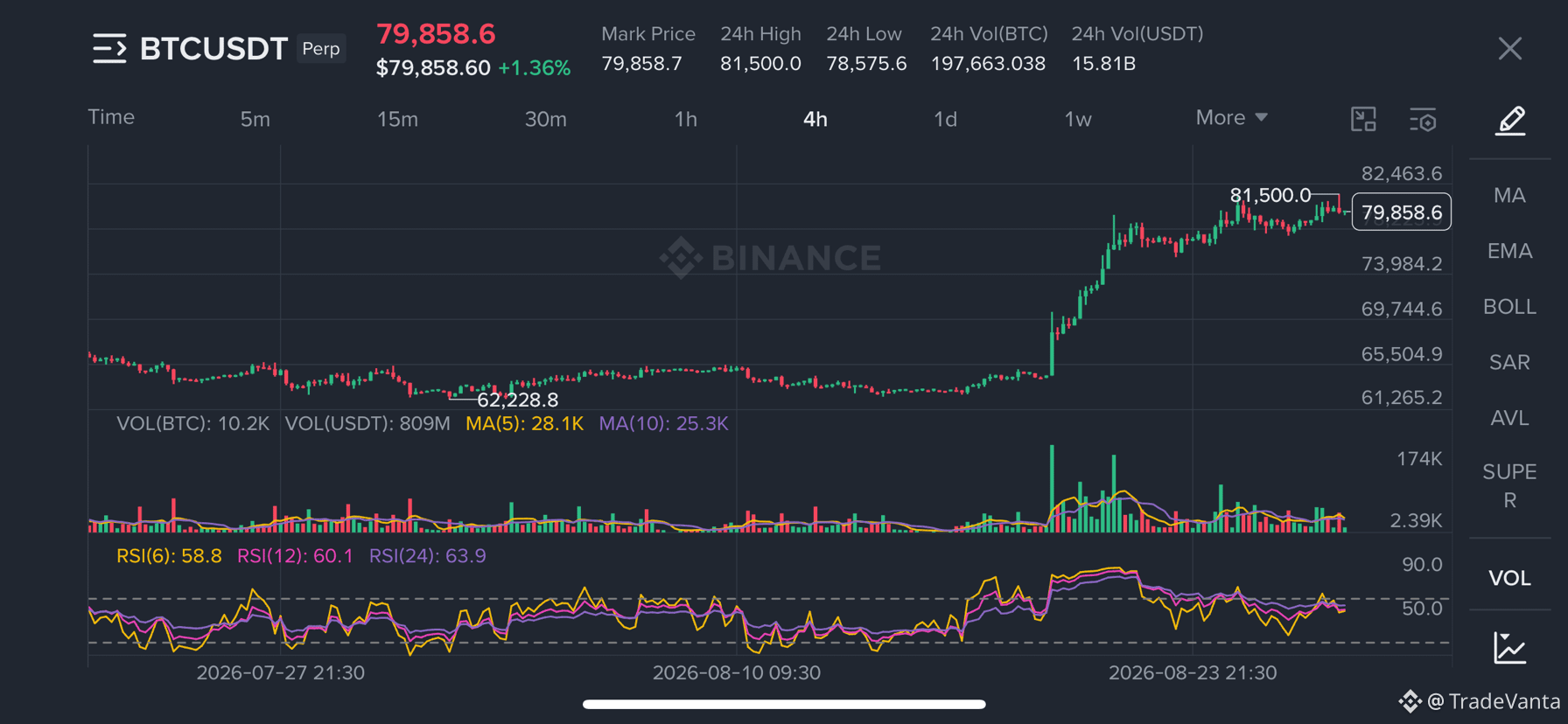Activate the drawing pencil tool
This screenshot has width=1568, height=724.
point(1510,121)
